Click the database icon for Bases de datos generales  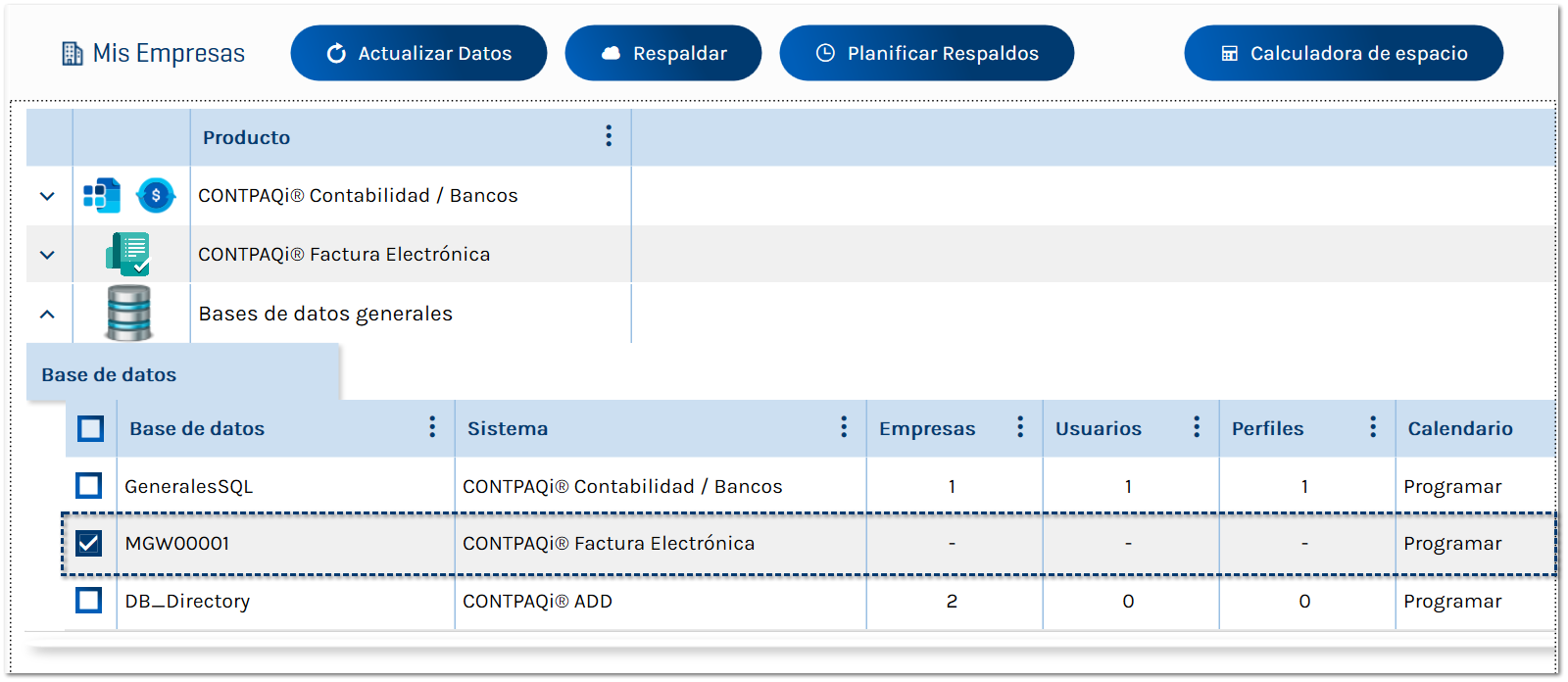[129, 313]
